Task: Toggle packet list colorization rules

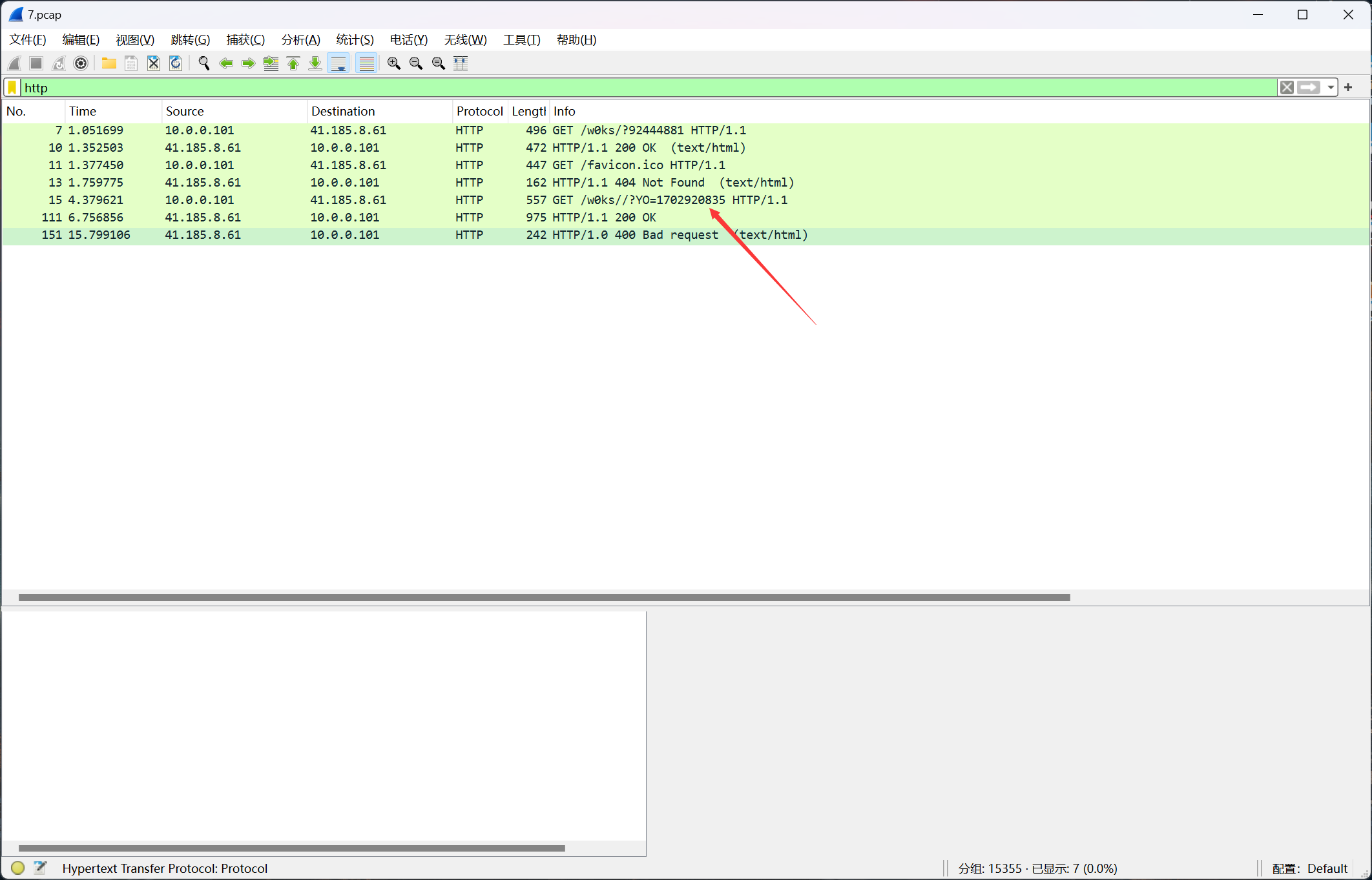Action: point(366,63)
